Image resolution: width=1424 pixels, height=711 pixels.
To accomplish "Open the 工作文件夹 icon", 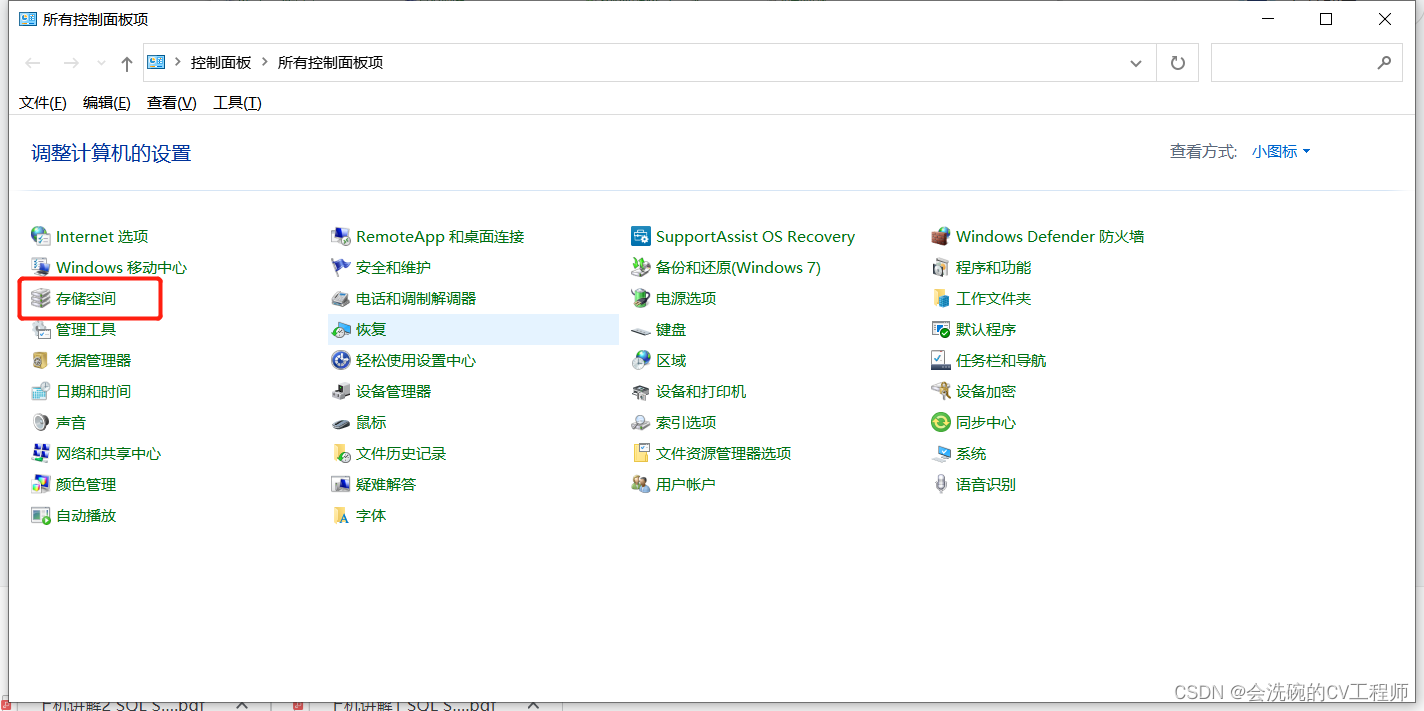I will (x=940, y=298).
